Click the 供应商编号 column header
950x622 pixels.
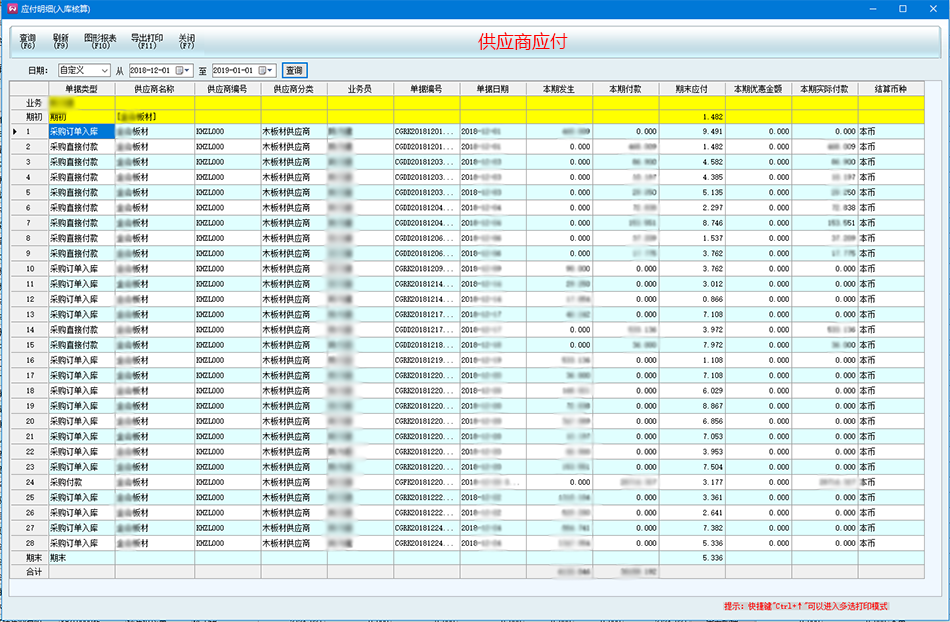pos(228,89)
